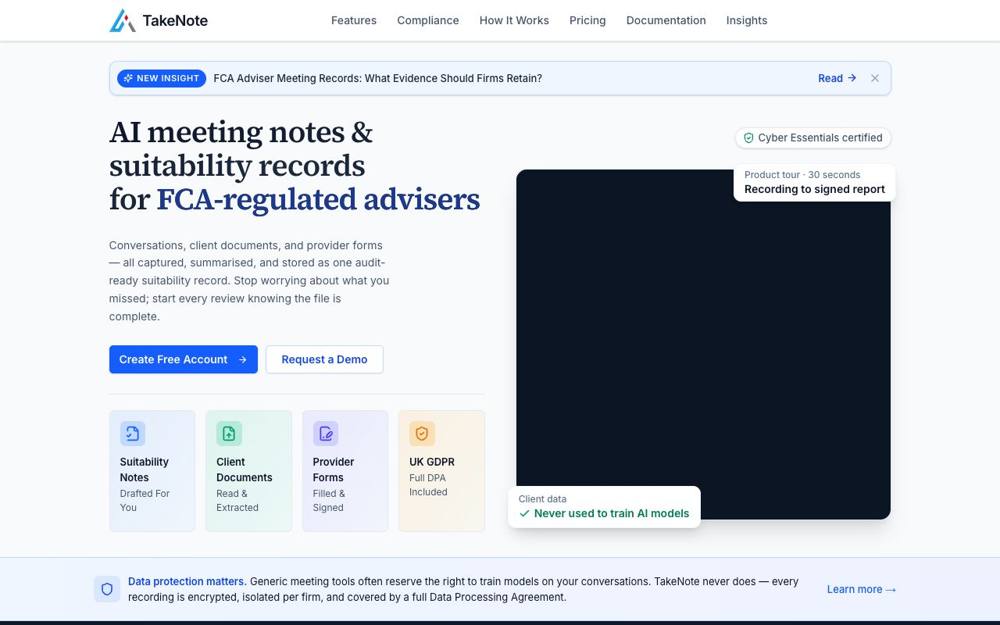The width and height of the screenshot is (1000, 625).
Task: Select the Provider Forms feature card
Action: point(345,471)
